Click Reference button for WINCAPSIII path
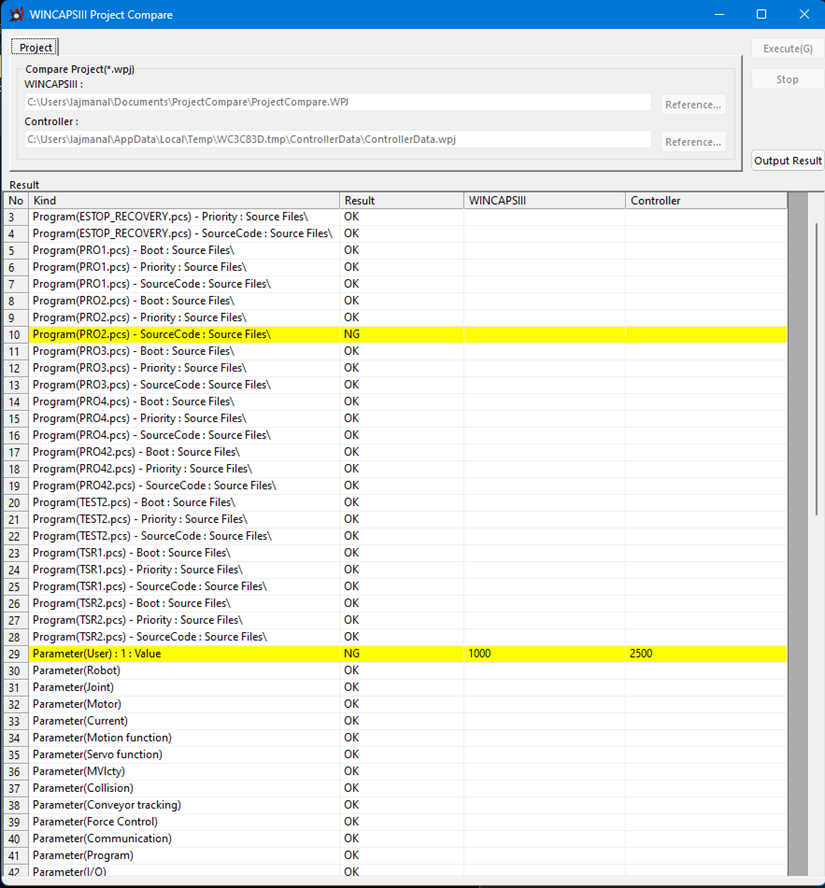This screenshot has width=825, height=888. click(693, 104)
